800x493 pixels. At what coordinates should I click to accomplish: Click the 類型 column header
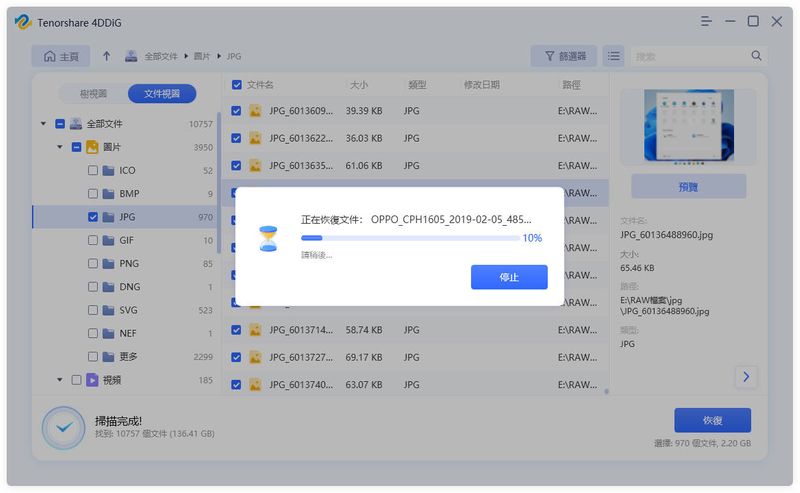tap(417, 85)
